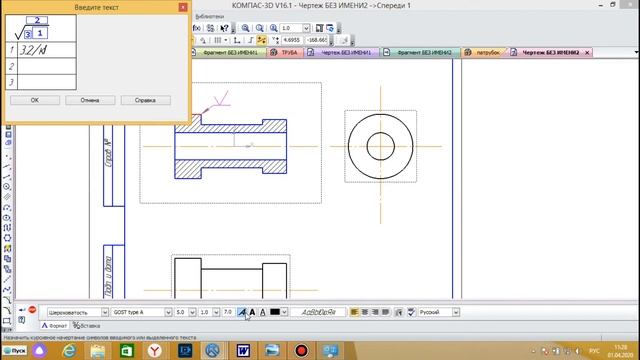Image resolution: width=640 pixels, height=360 pixels.
Task: Click the Create object arrow icon
Action: [22, 310]
